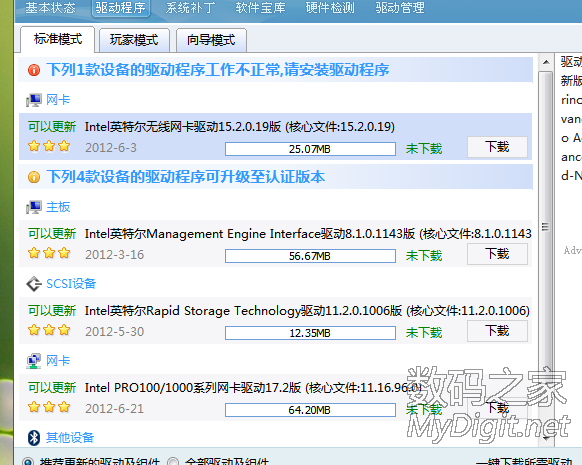This screenshot has height=465, width=582.
Task: Click the SCSI设备 category icon
Action: point(34,284)
